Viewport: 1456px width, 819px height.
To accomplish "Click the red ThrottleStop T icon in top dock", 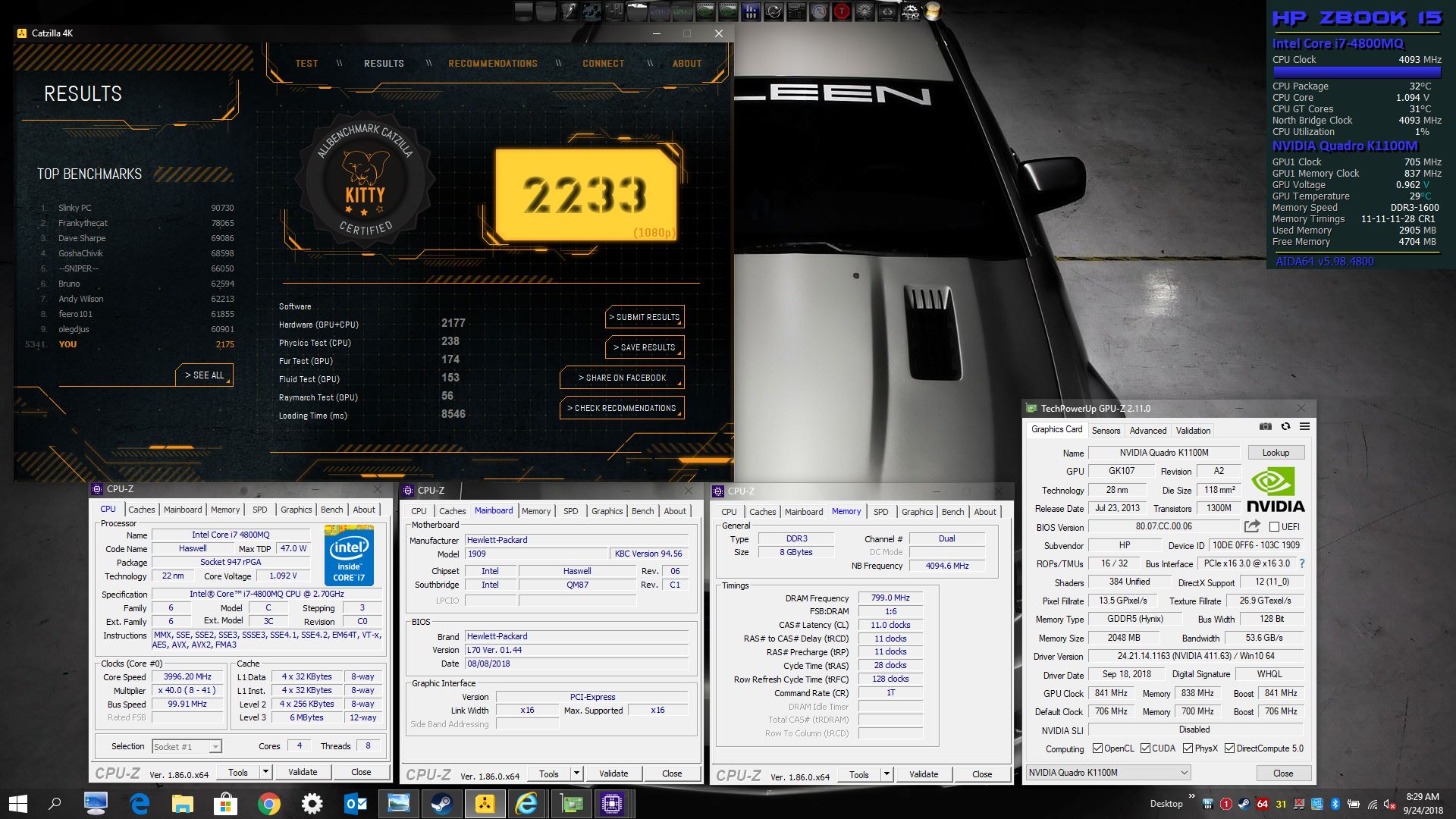I will [x=842, y=11].
